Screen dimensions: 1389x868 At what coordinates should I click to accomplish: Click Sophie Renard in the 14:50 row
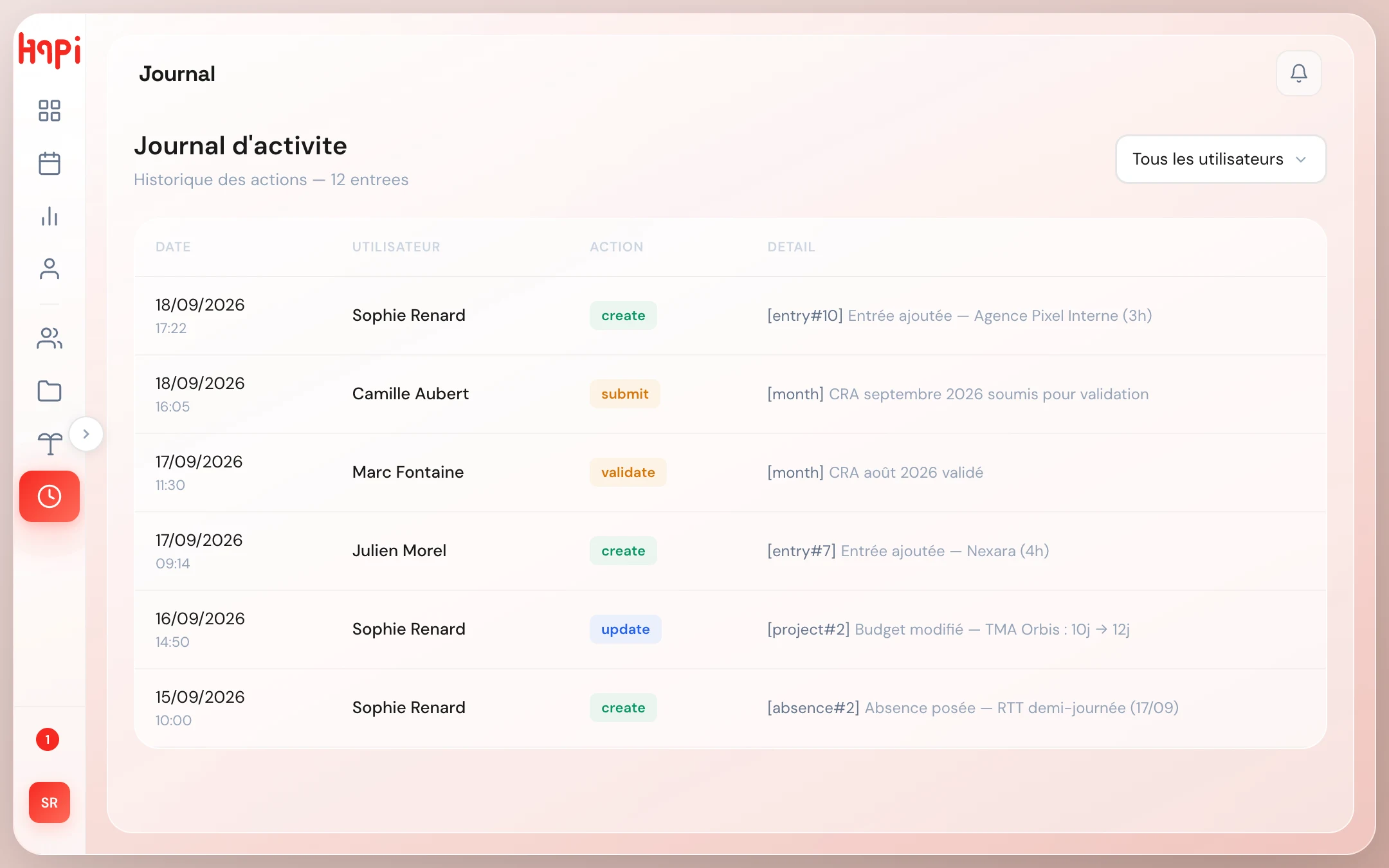coord(408,629)
